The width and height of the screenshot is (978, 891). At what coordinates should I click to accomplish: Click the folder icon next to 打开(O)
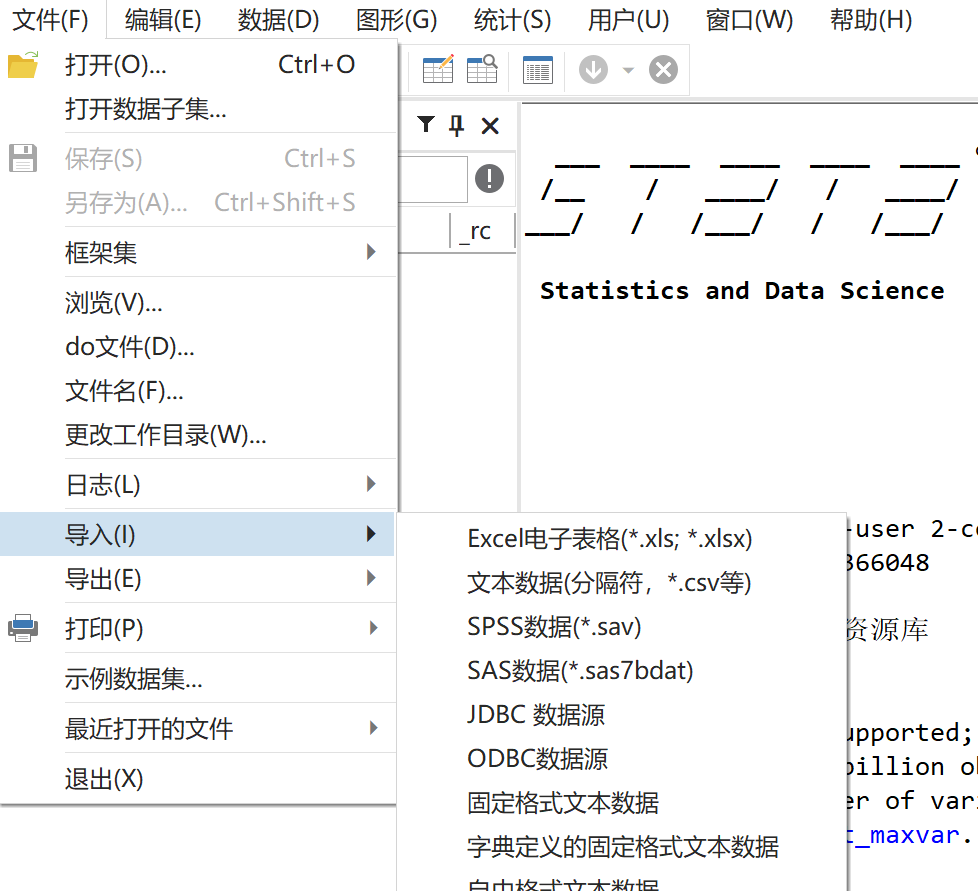pos(23,65)
